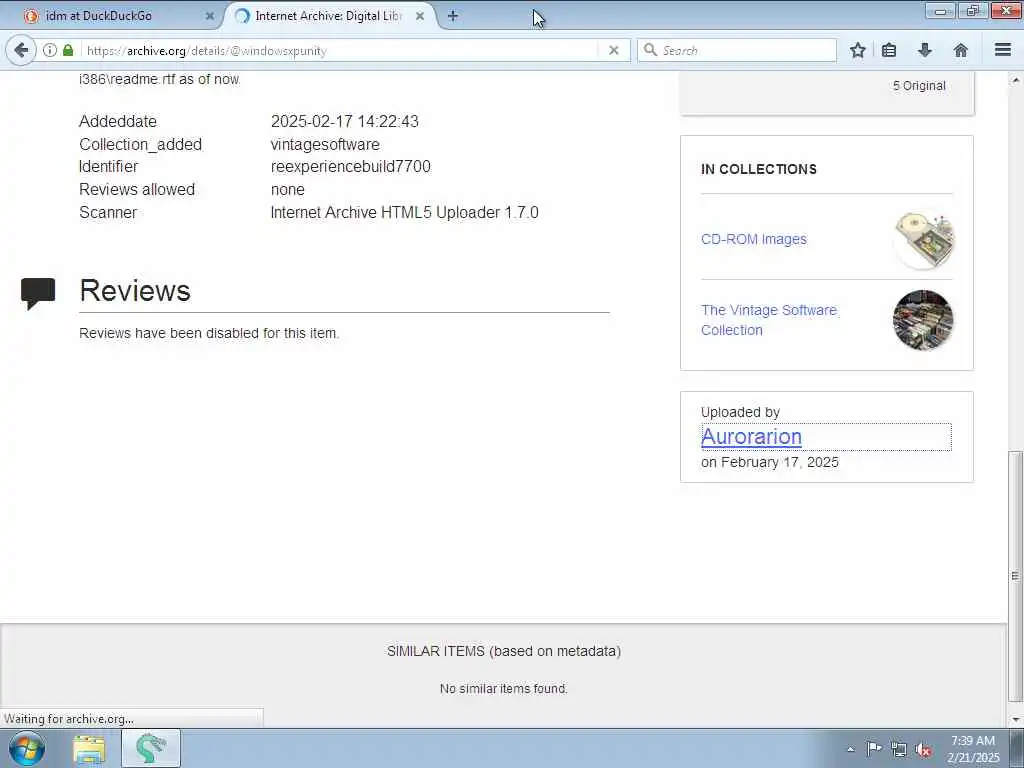Viewport: 1024px width, 768px height.
Task: Click the 5 Original text
Action: pos(919,86)
